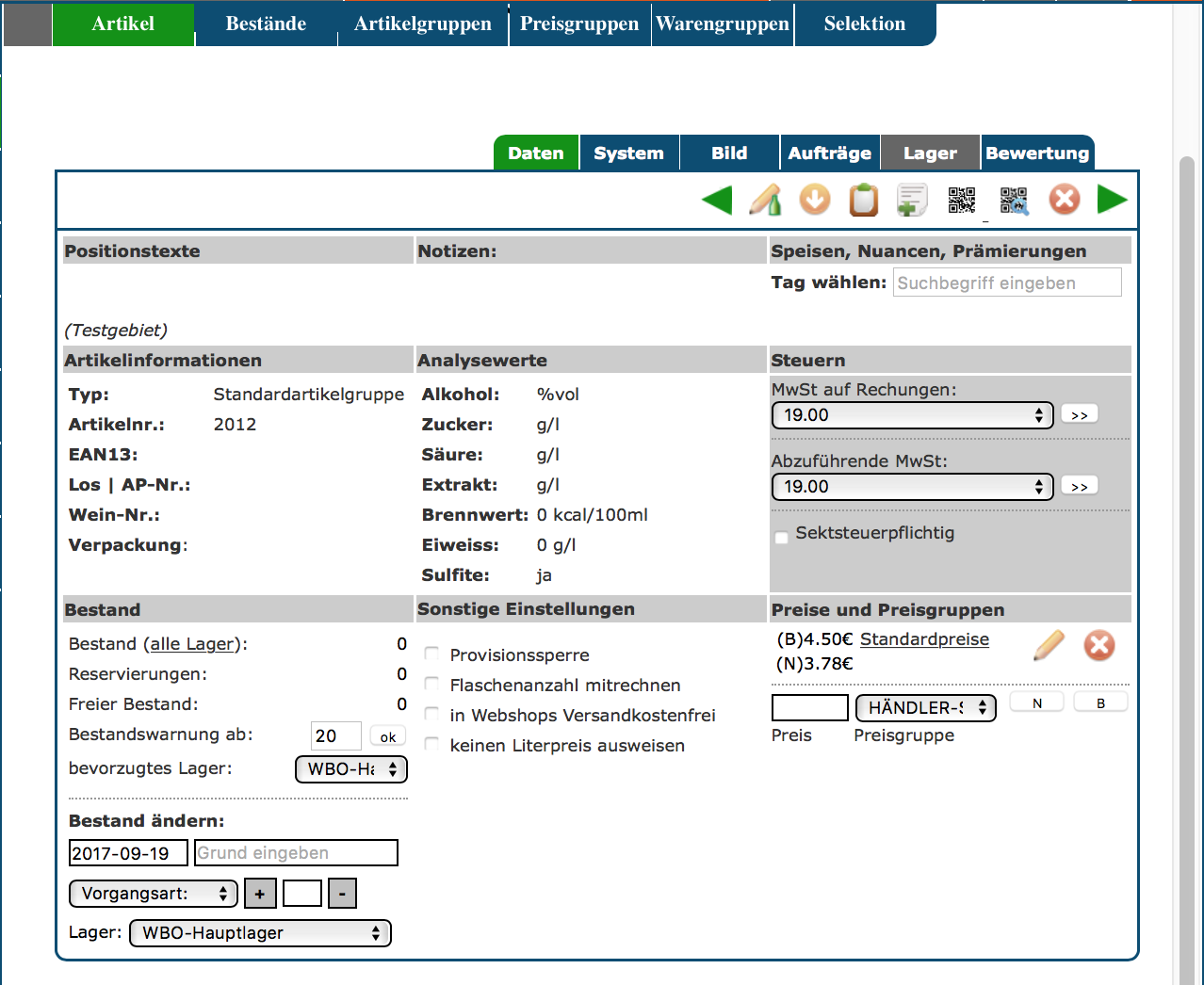
Task: Click the clipboard icon in toolbar
Action: tap(863, 200)
